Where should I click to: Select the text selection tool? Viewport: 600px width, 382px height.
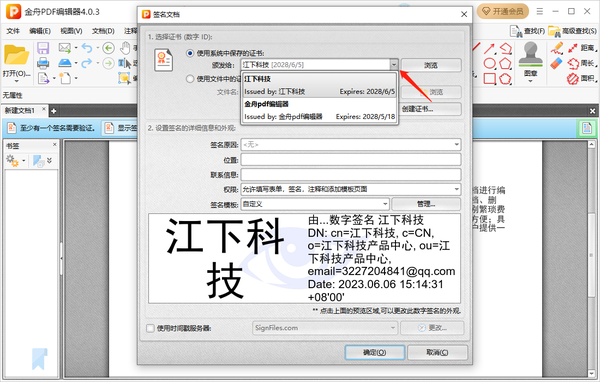click(124, 63)
